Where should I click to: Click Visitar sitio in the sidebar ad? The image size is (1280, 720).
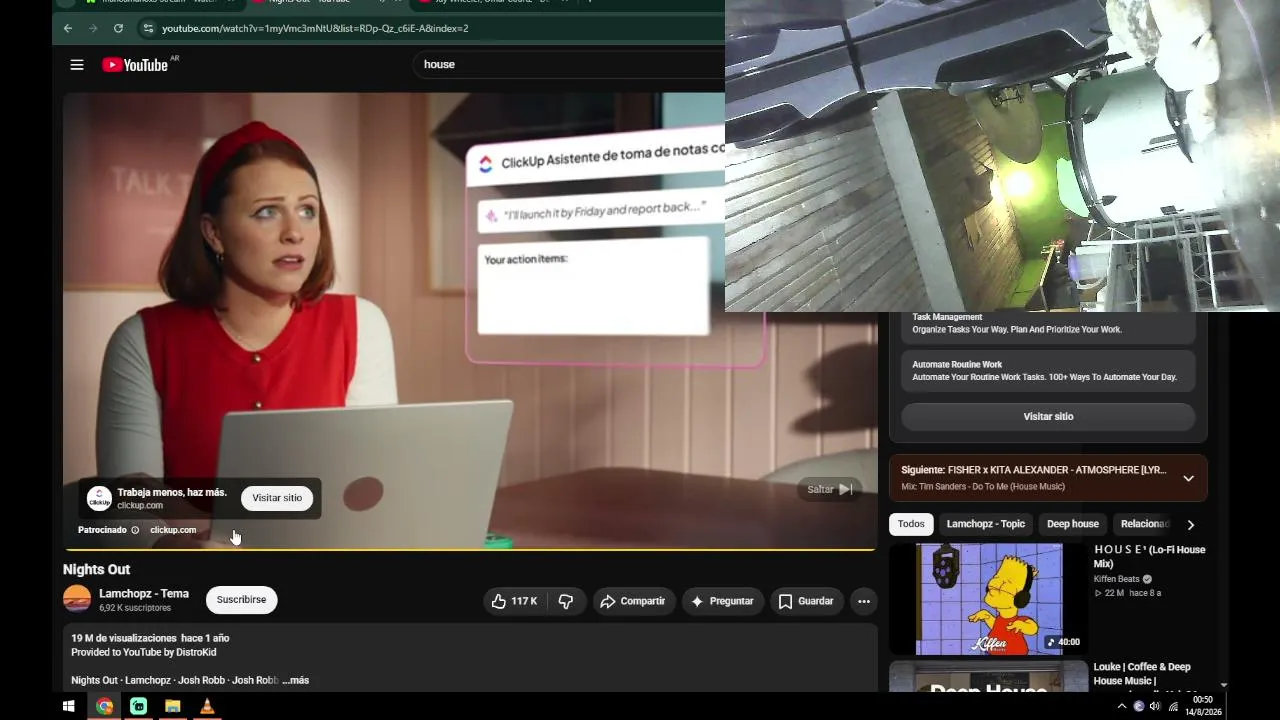(x=1048, y=416)
